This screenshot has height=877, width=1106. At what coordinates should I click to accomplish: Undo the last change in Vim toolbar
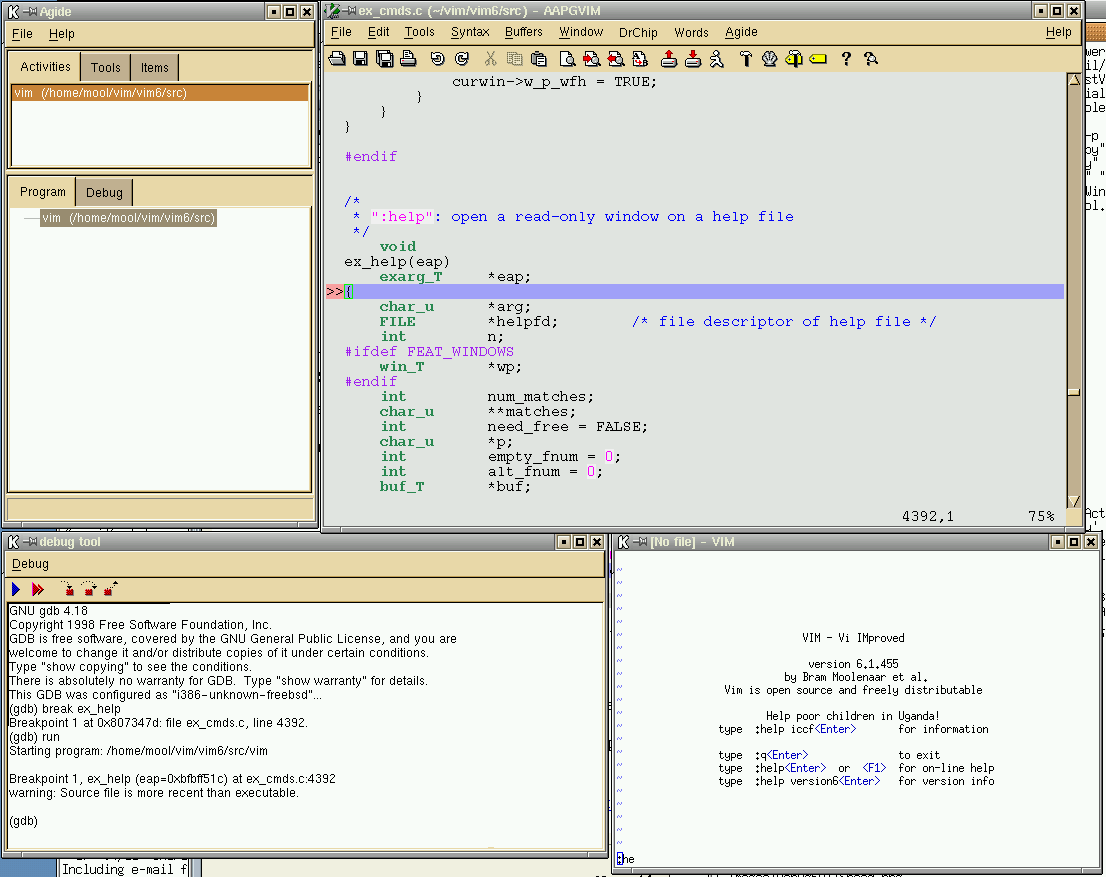point(437,59)
